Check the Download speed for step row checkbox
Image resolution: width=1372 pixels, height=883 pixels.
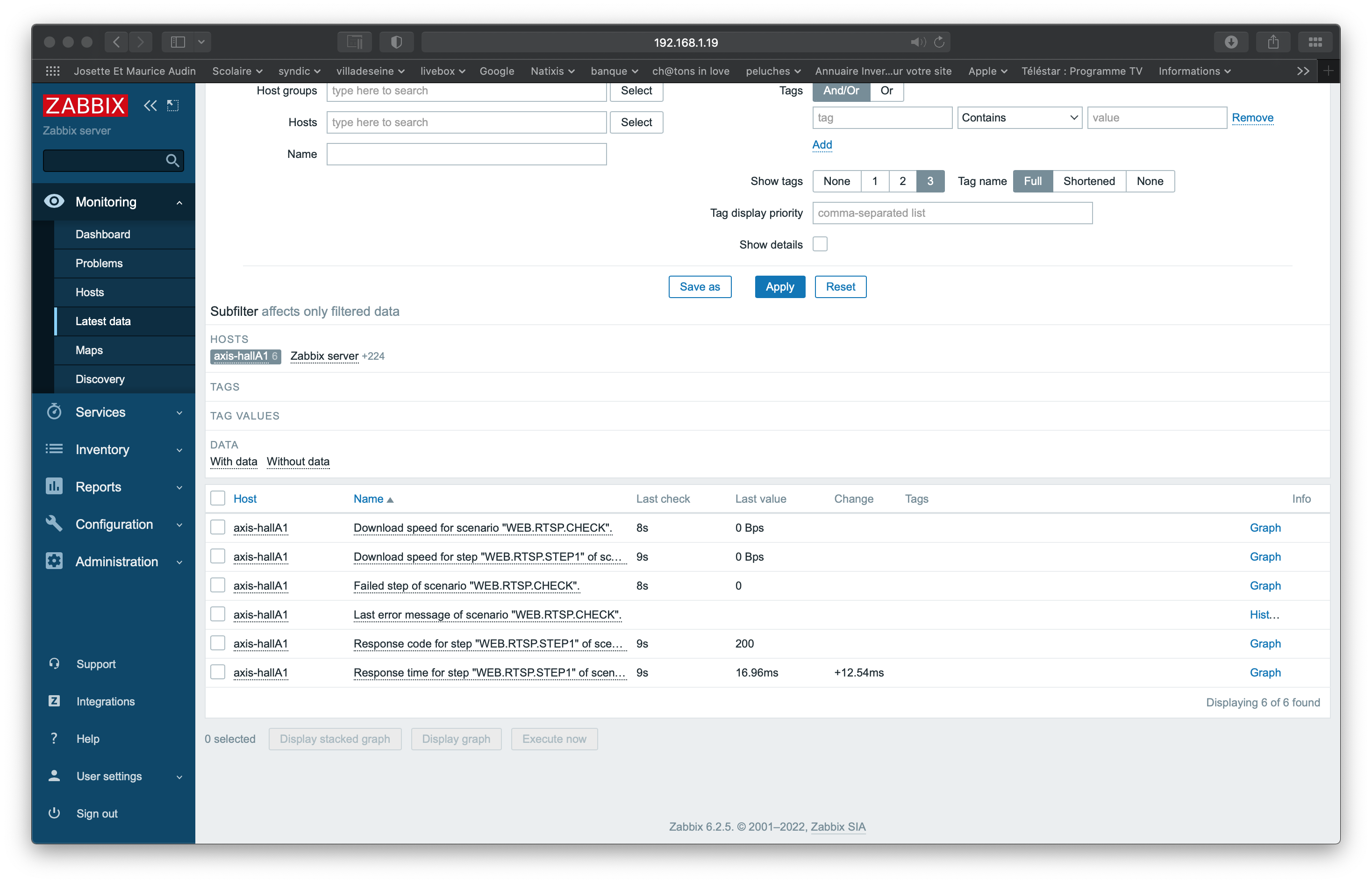(217, 556)
